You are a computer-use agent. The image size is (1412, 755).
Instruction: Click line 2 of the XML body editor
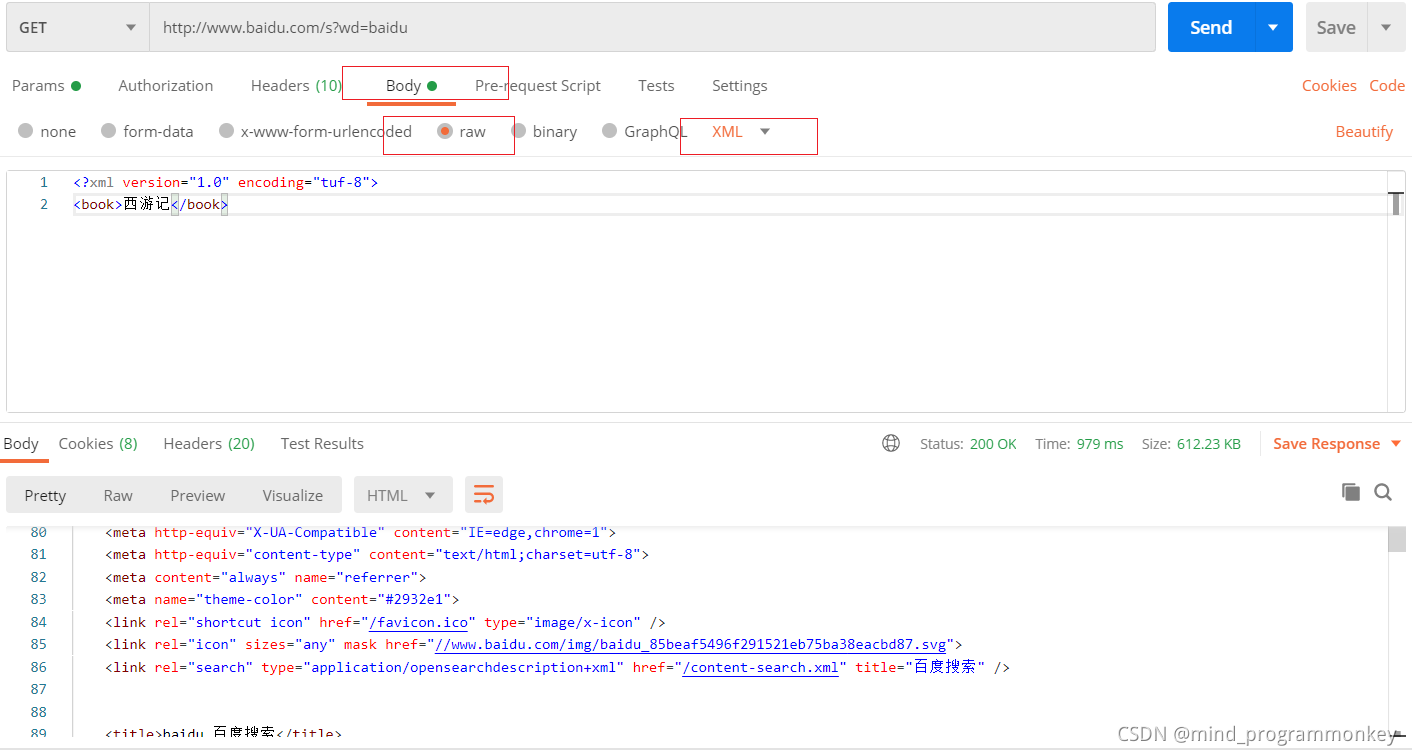tap(730, 204)
